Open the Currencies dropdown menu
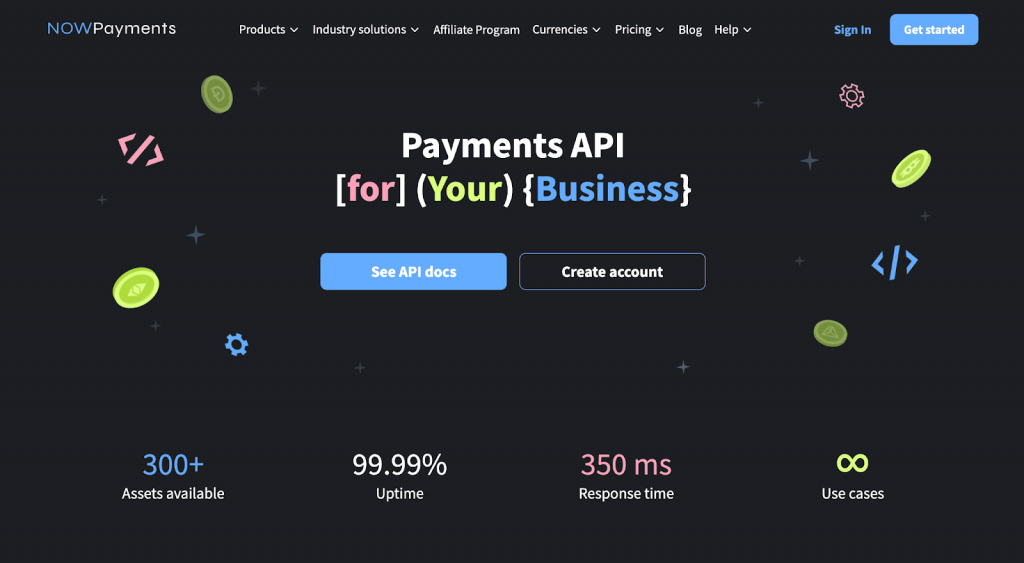 [566, 30]
